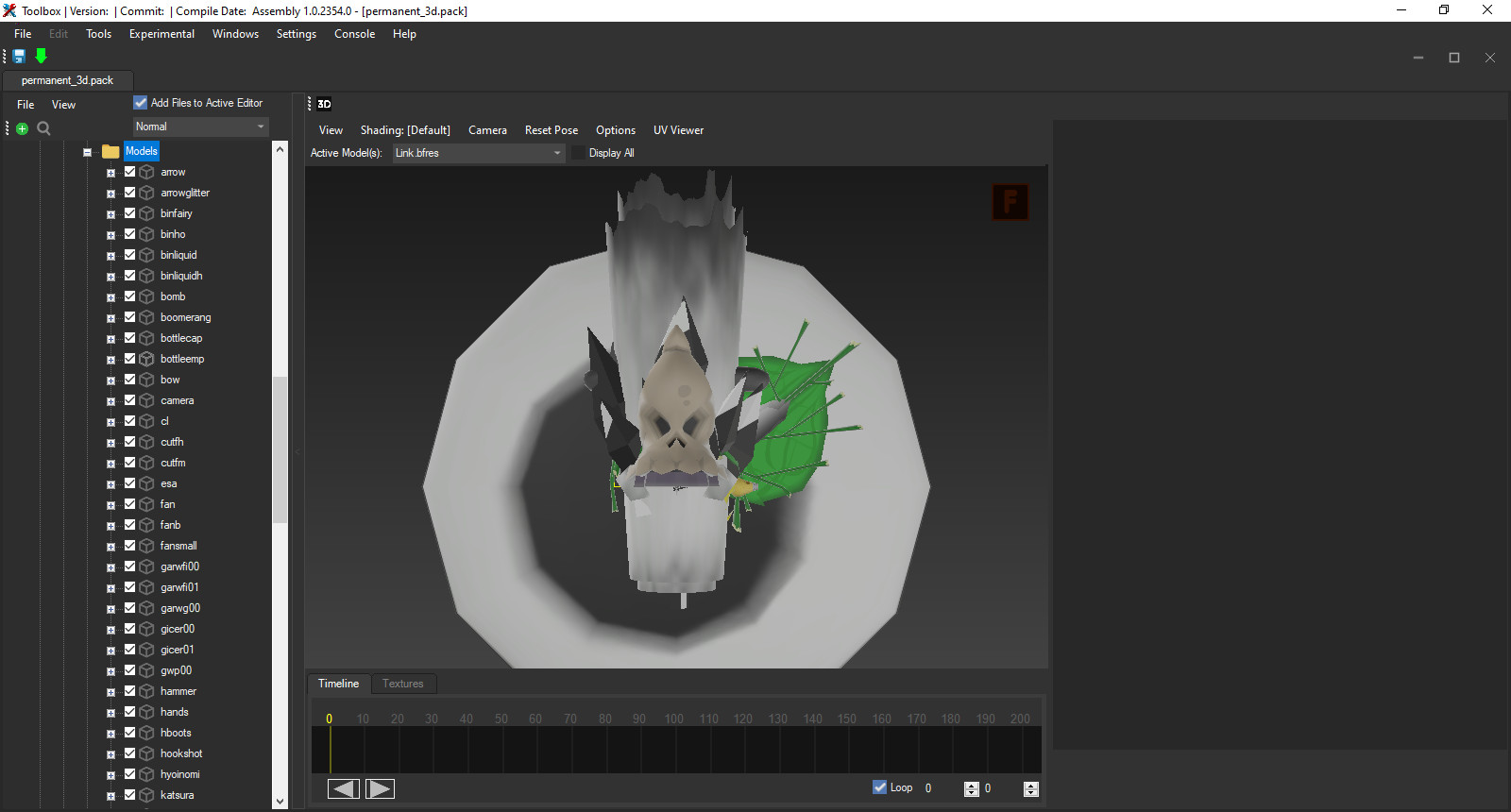Expand the cl tree node
The height and width of the screenshot is (812, 1511).
pyautogui.click(x=110, y=422)
